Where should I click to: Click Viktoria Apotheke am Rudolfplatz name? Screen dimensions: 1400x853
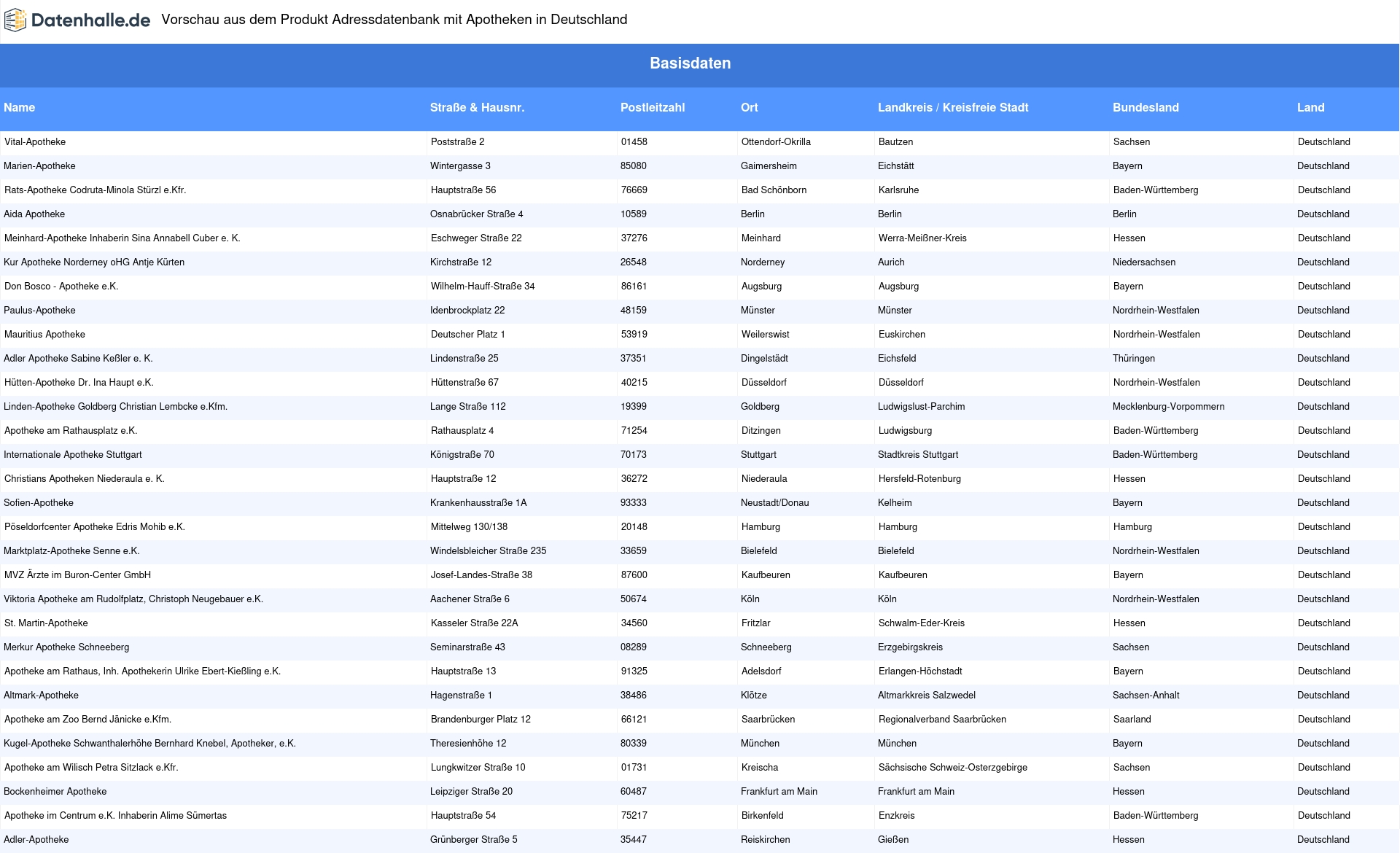tap(133, 599)
